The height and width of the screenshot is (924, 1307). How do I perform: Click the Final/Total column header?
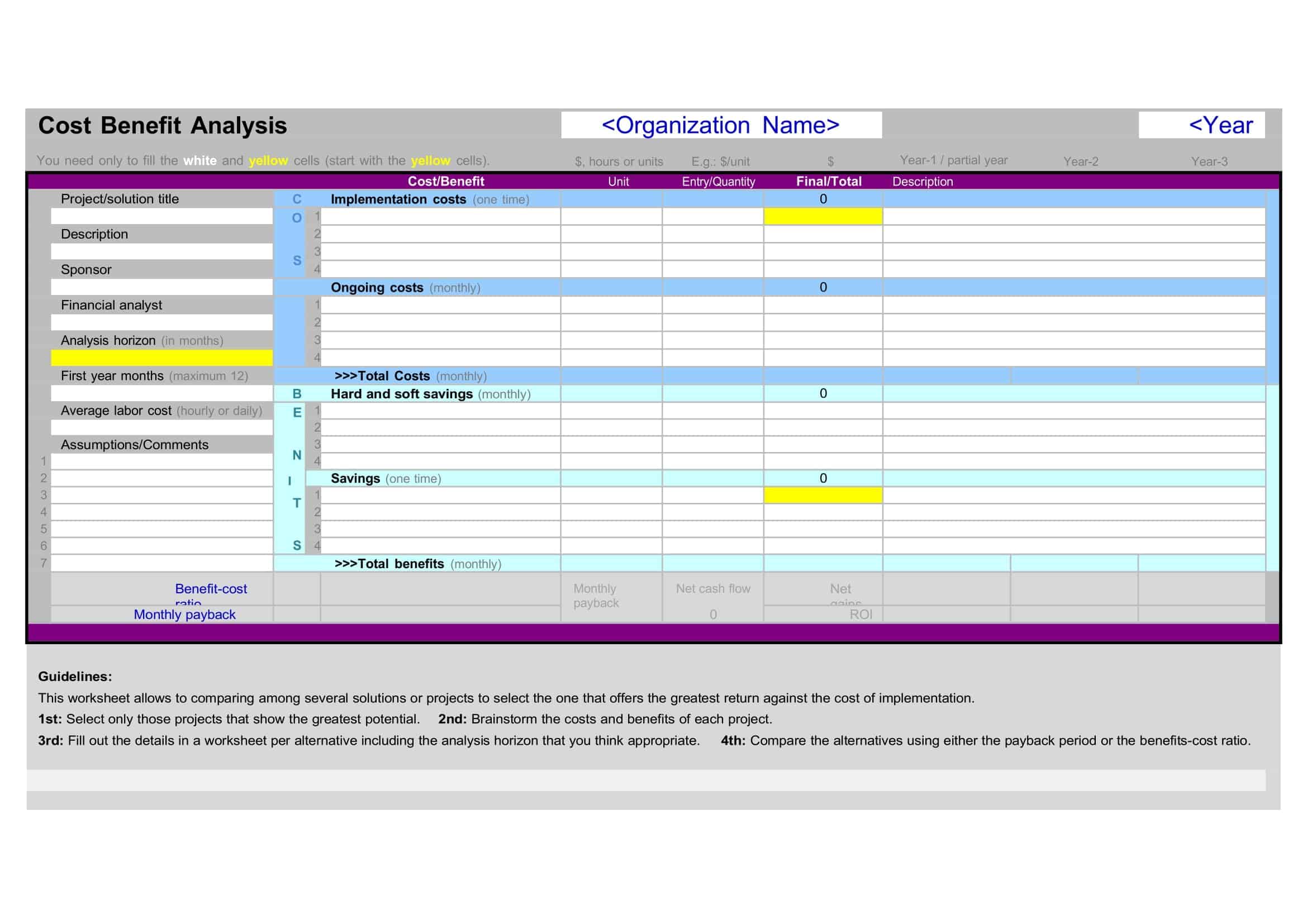pyautogui.click(x=828, y=182)
